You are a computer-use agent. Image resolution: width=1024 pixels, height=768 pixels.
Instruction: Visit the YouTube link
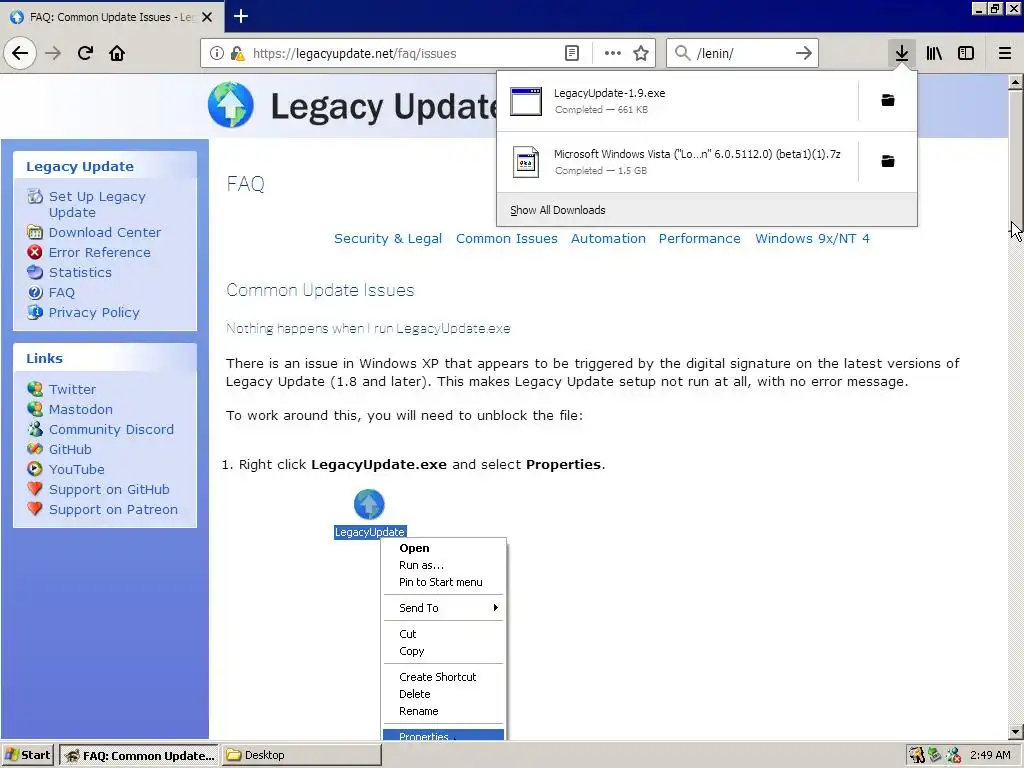pos(76,470)
